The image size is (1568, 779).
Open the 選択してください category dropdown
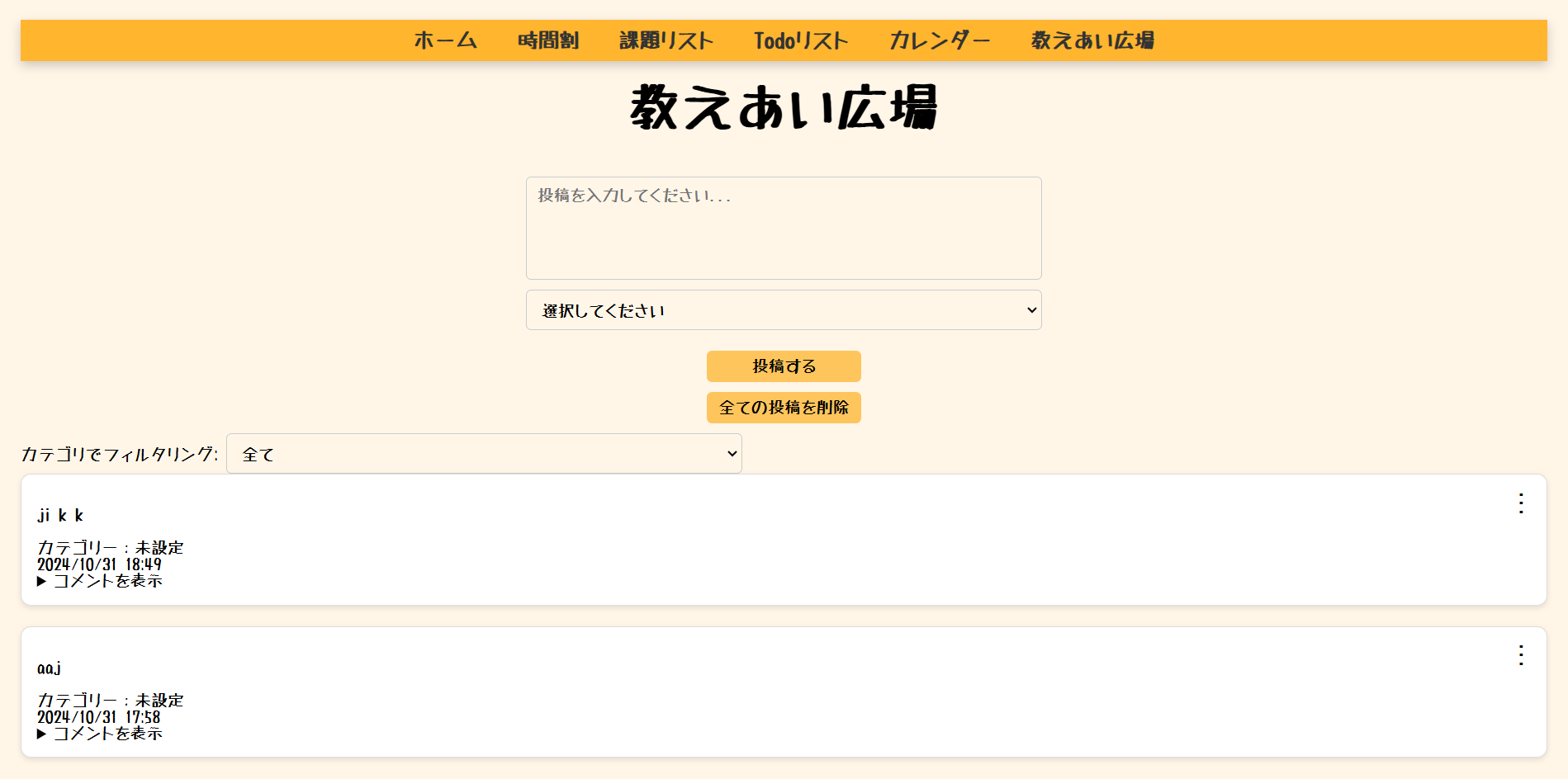coord(783,310)
